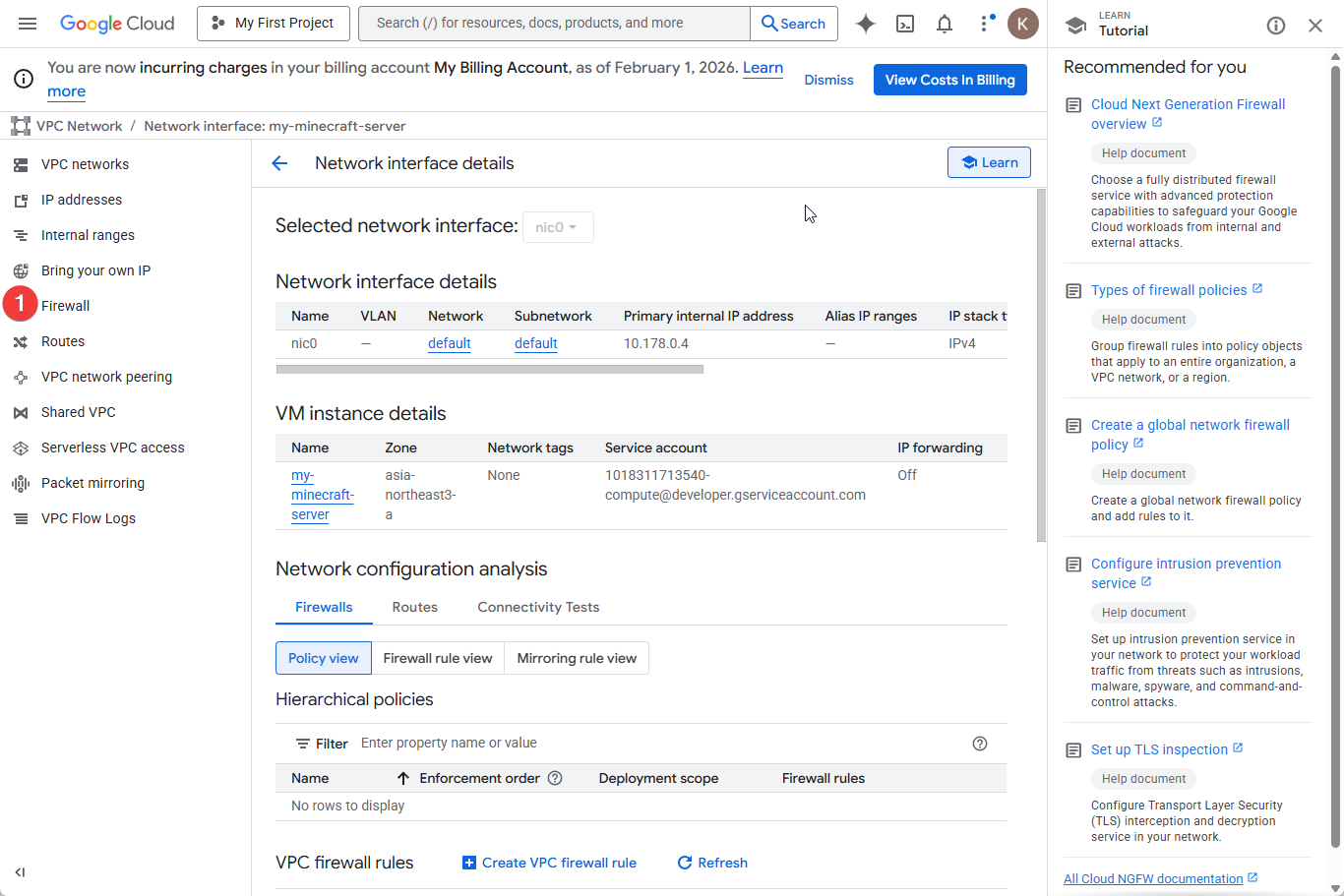Click the VPC network peering icon

(x=21, y=377)
